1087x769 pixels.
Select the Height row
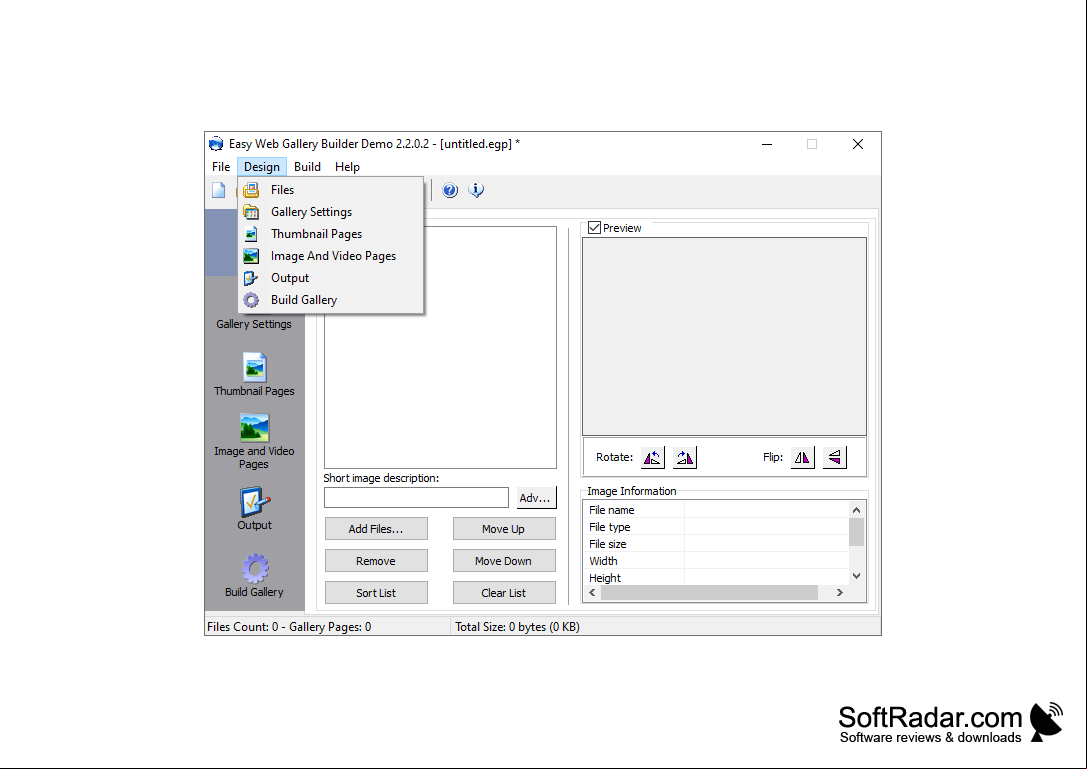(x=716, y=578)
